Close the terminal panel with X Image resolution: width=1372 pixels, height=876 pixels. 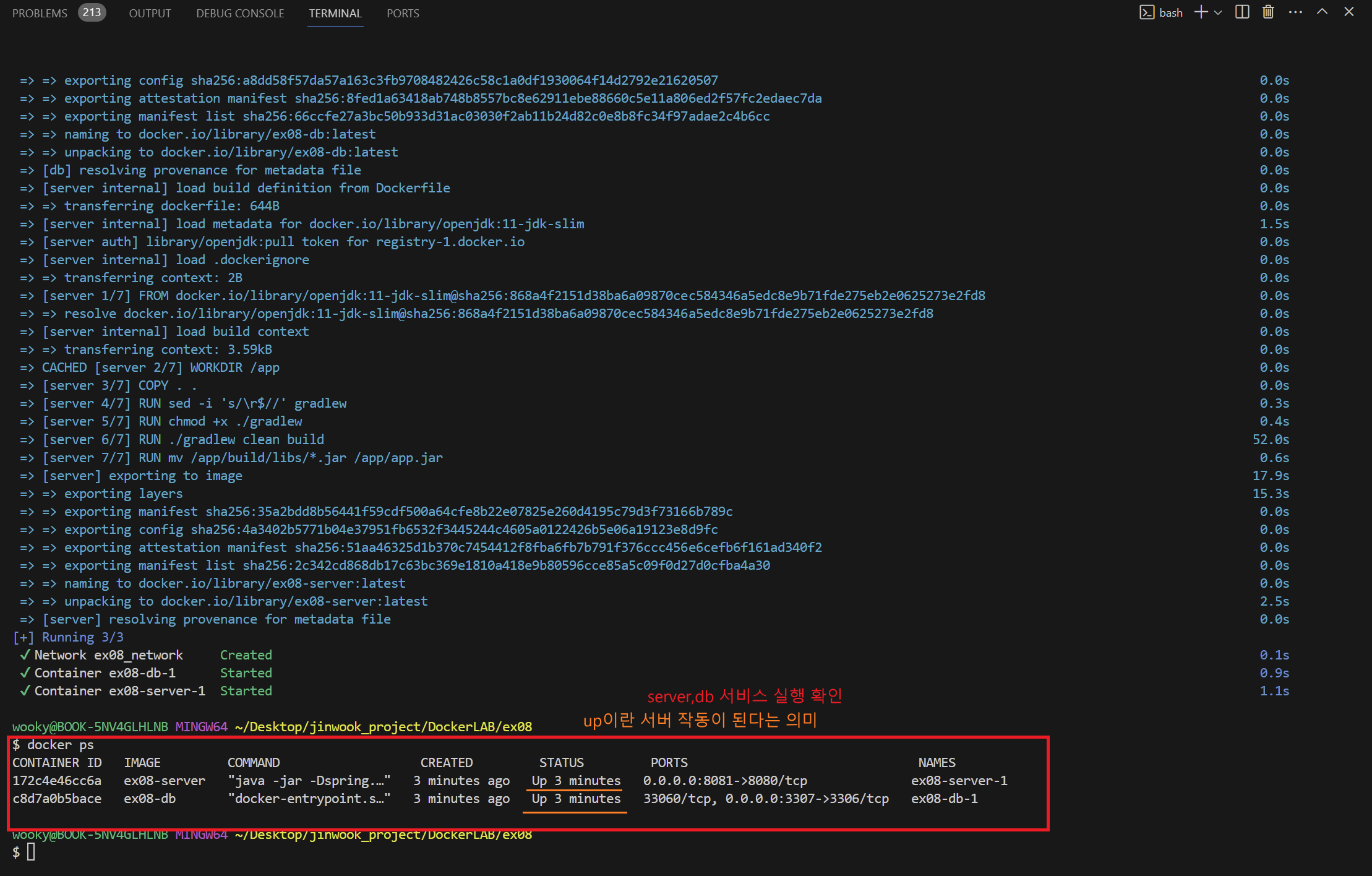(1349, 12)
